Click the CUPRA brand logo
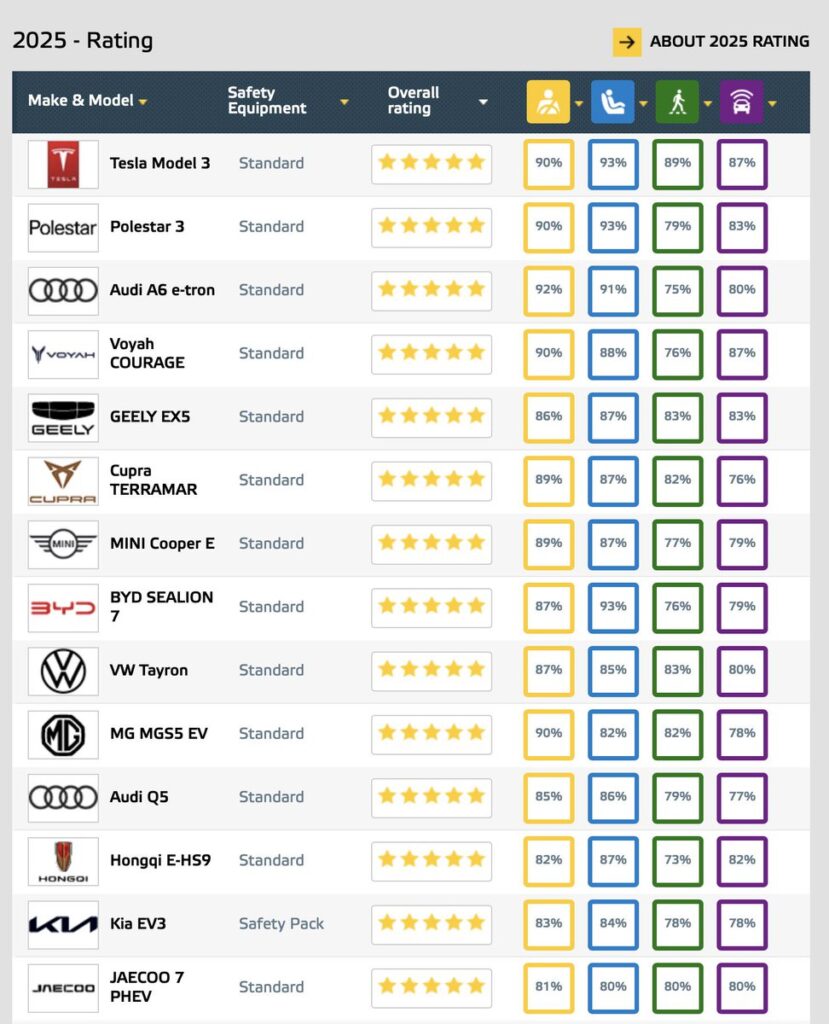 coord(63,481)
